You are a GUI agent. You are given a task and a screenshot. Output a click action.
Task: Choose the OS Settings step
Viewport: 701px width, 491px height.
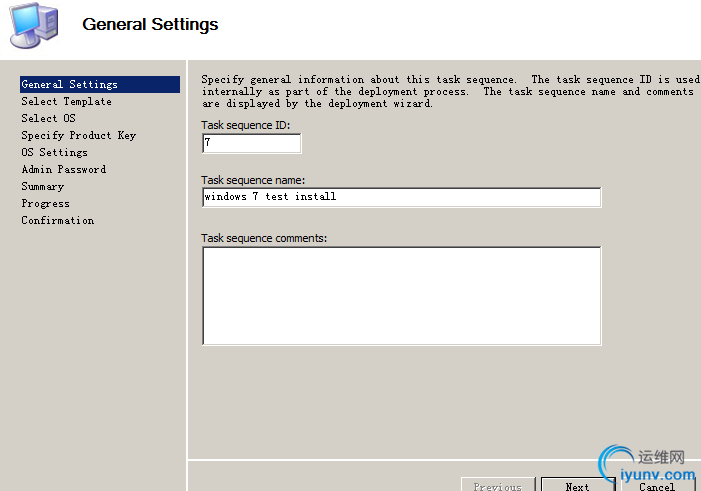pos(54,153)
